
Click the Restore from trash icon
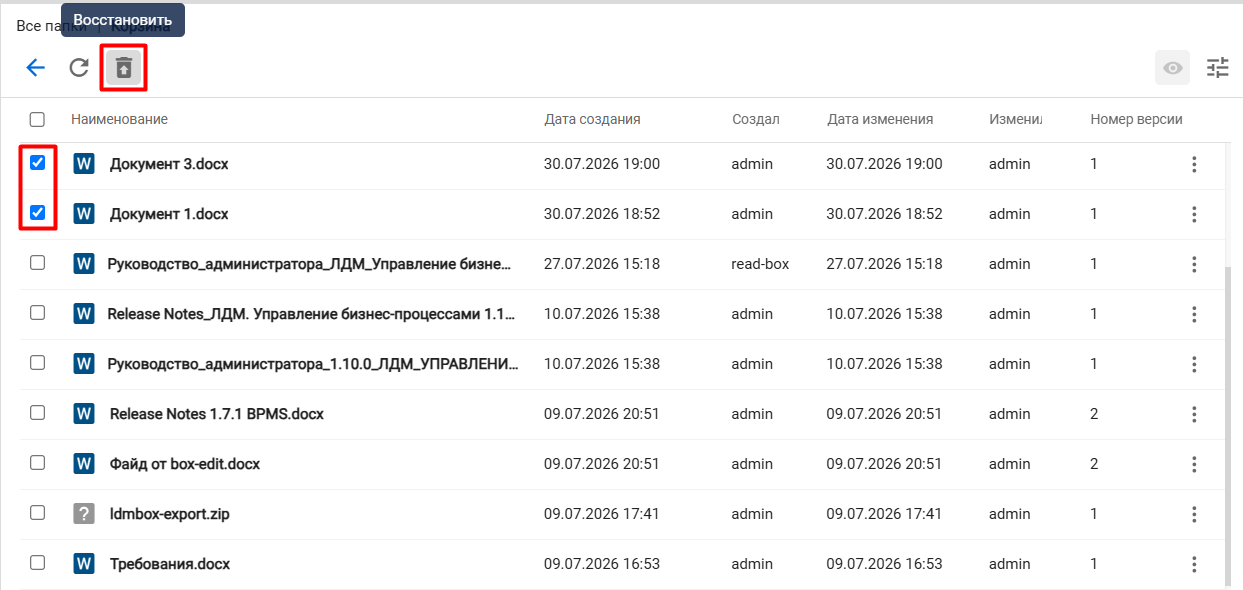coord(123,68)
